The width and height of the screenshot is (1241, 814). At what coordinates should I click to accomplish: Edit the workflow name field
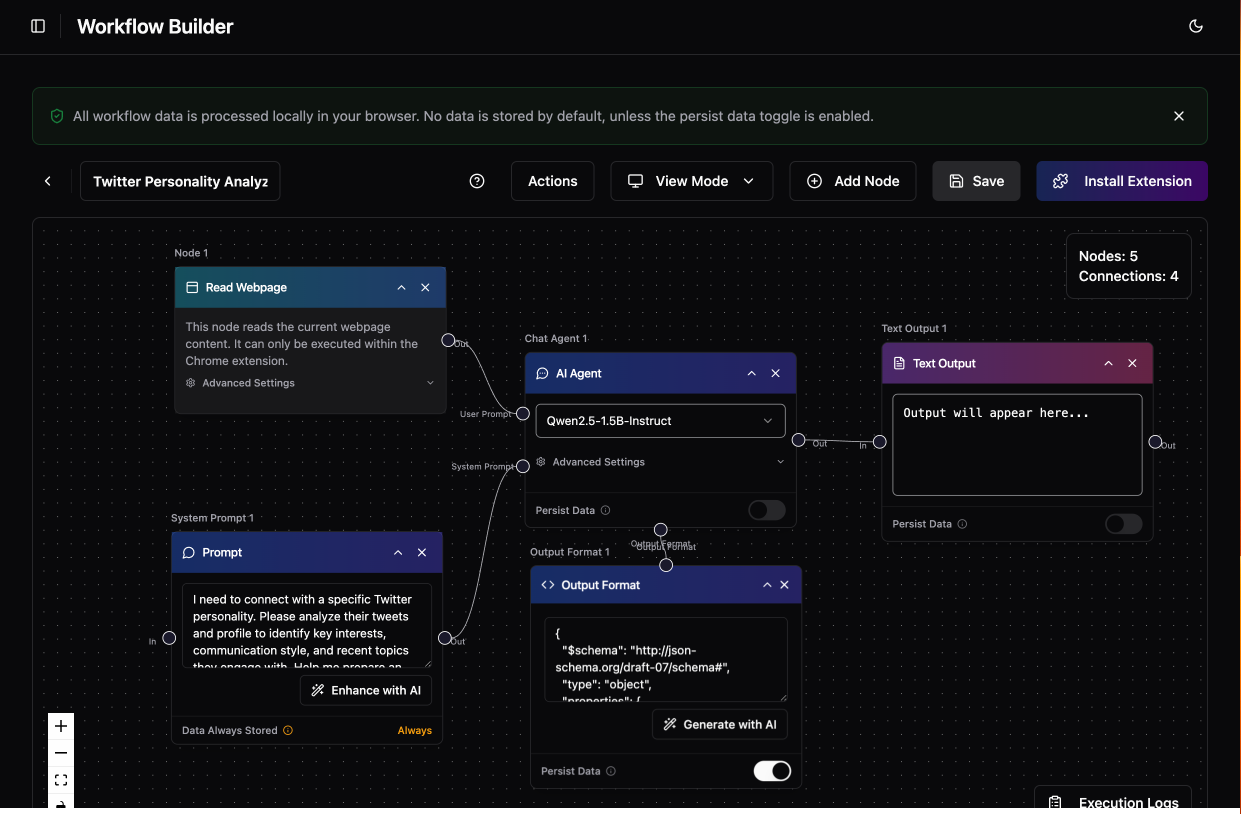coord(180,181)
